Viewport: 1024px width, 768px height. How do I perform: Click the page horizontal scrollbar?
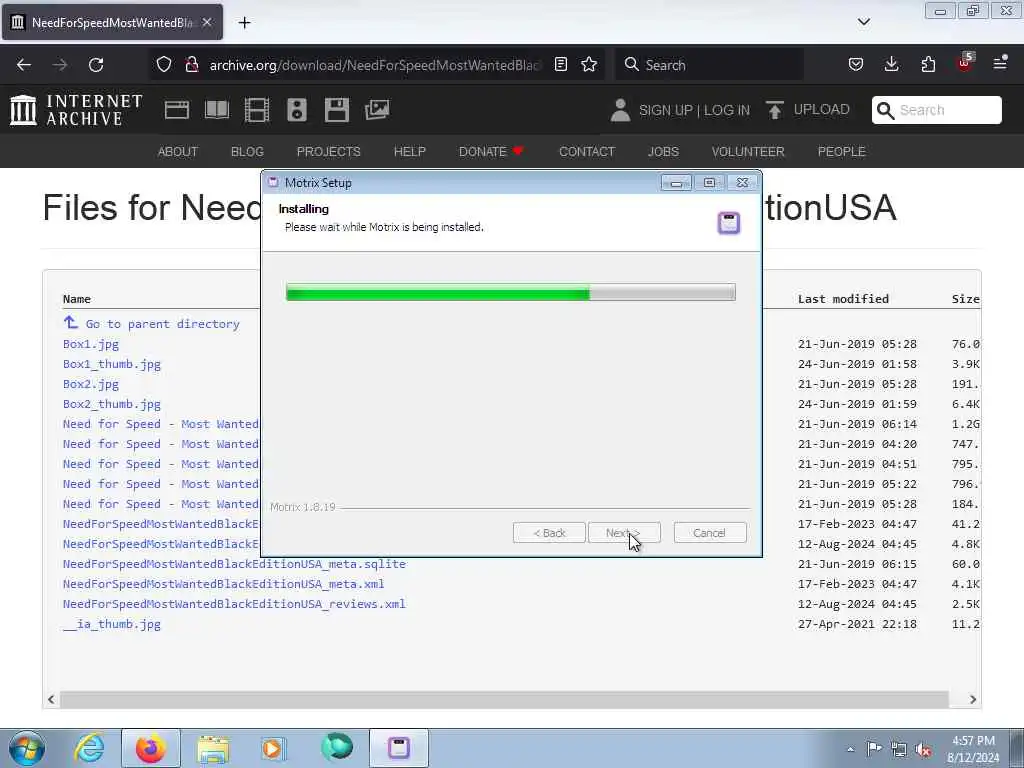(504, 699)
